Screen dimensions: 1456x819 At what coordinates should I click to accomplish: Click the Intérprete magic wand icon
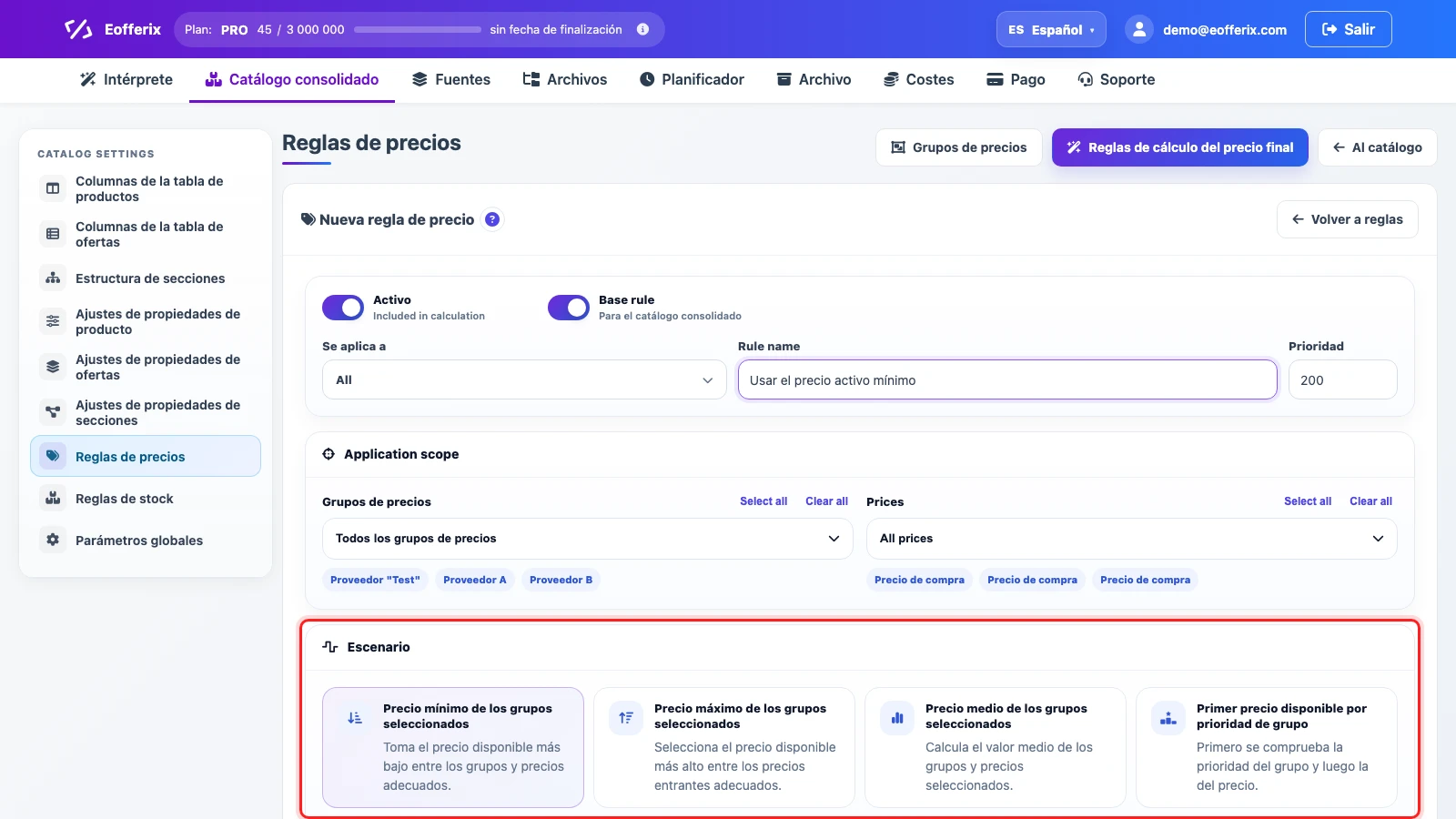point(88,79)
